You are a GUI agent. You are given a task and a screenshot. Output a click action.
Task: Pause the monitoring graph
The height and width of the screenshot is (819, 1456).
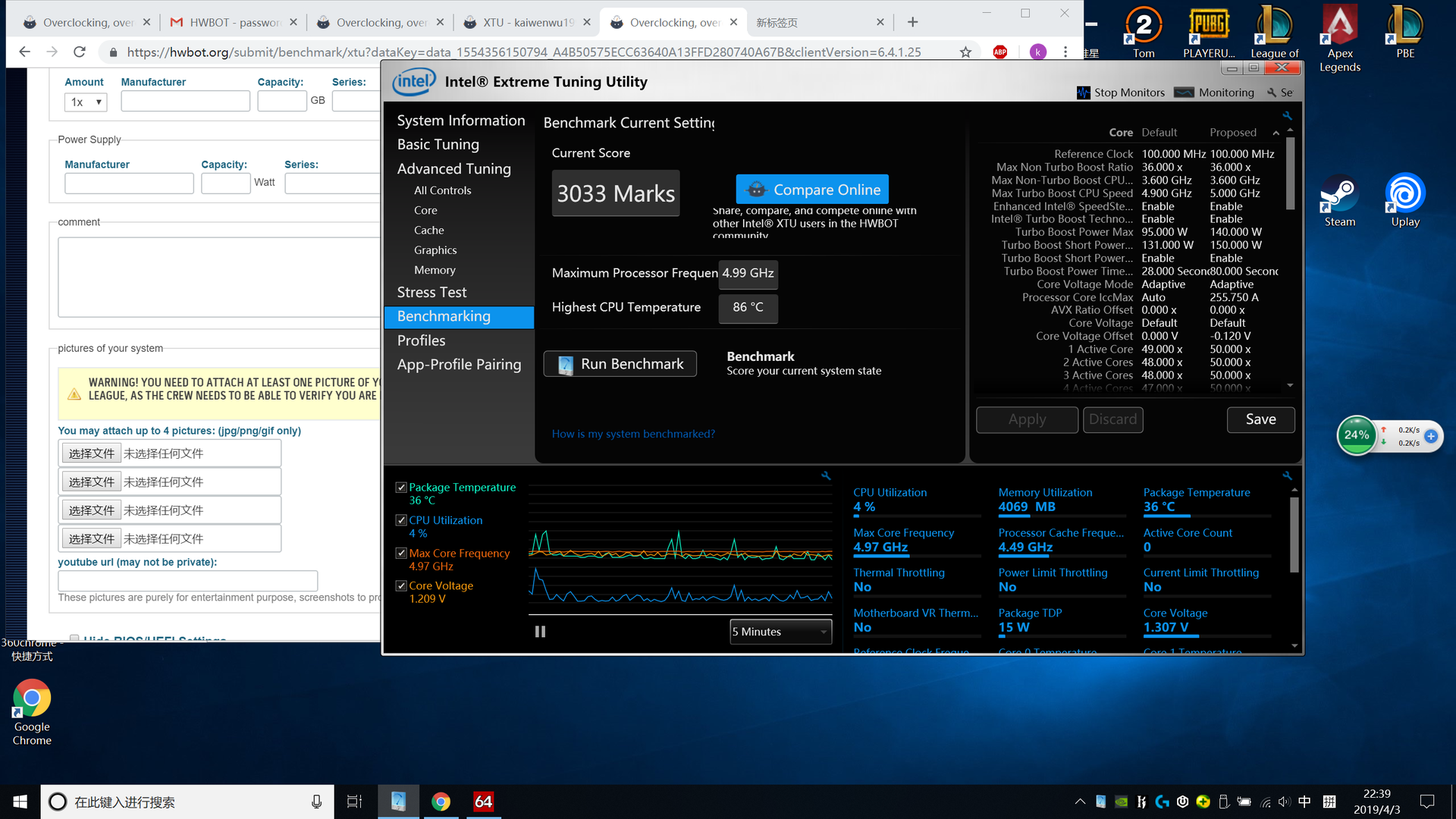coord(540,632)
